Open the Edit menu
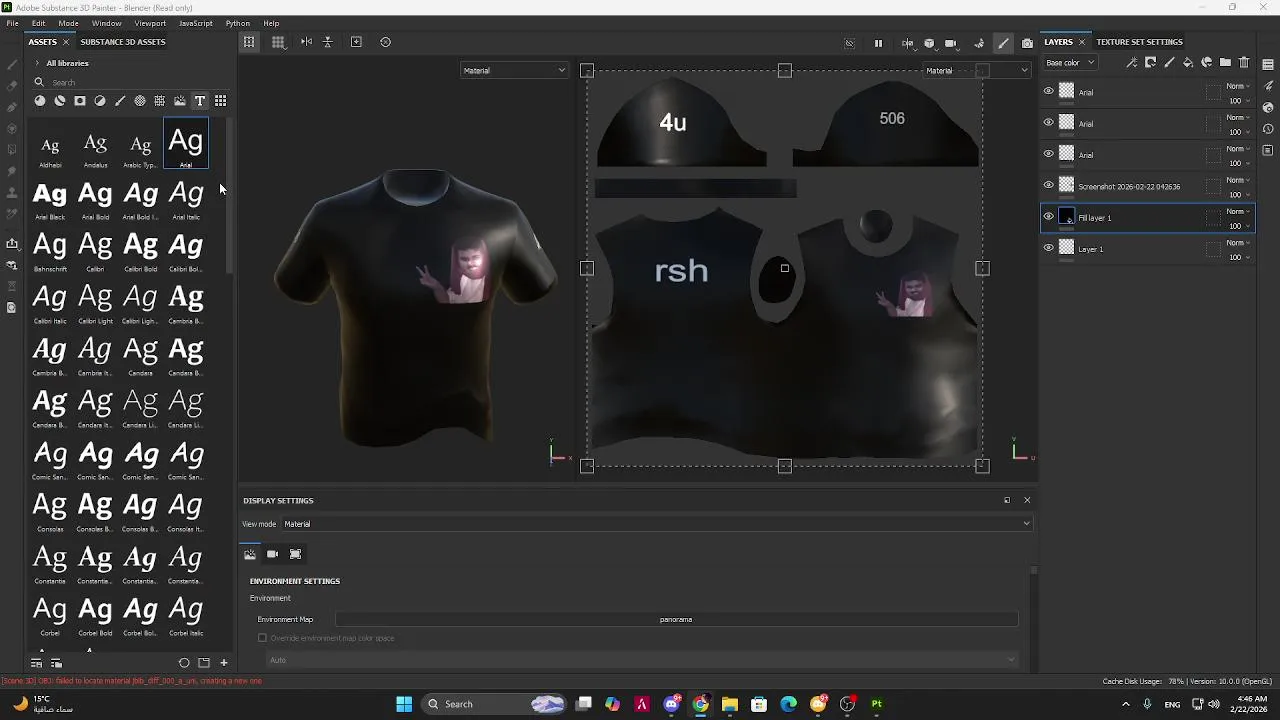 pyautogui.click(x=38, y=23)
